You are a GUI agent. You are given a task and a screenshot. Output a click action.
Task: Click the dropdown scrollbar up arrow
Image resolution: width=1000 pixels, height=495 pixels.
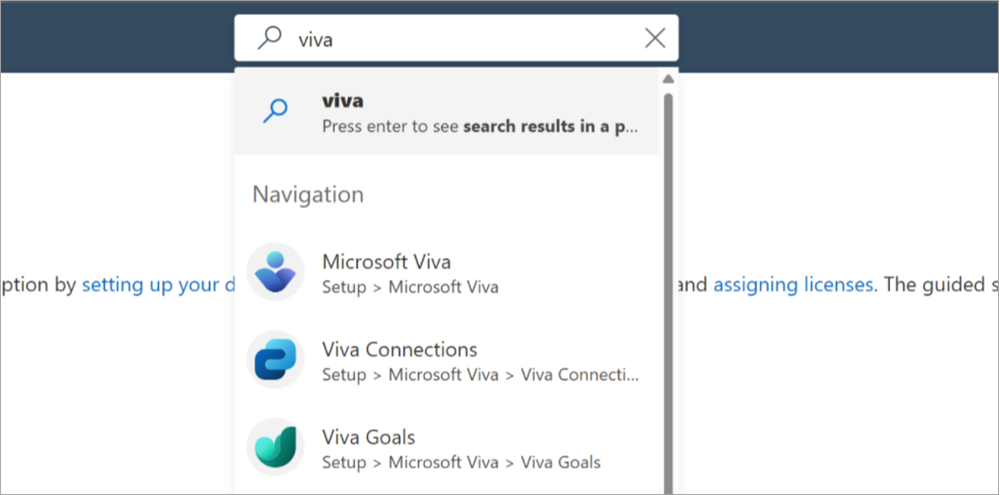coord(668,79)
